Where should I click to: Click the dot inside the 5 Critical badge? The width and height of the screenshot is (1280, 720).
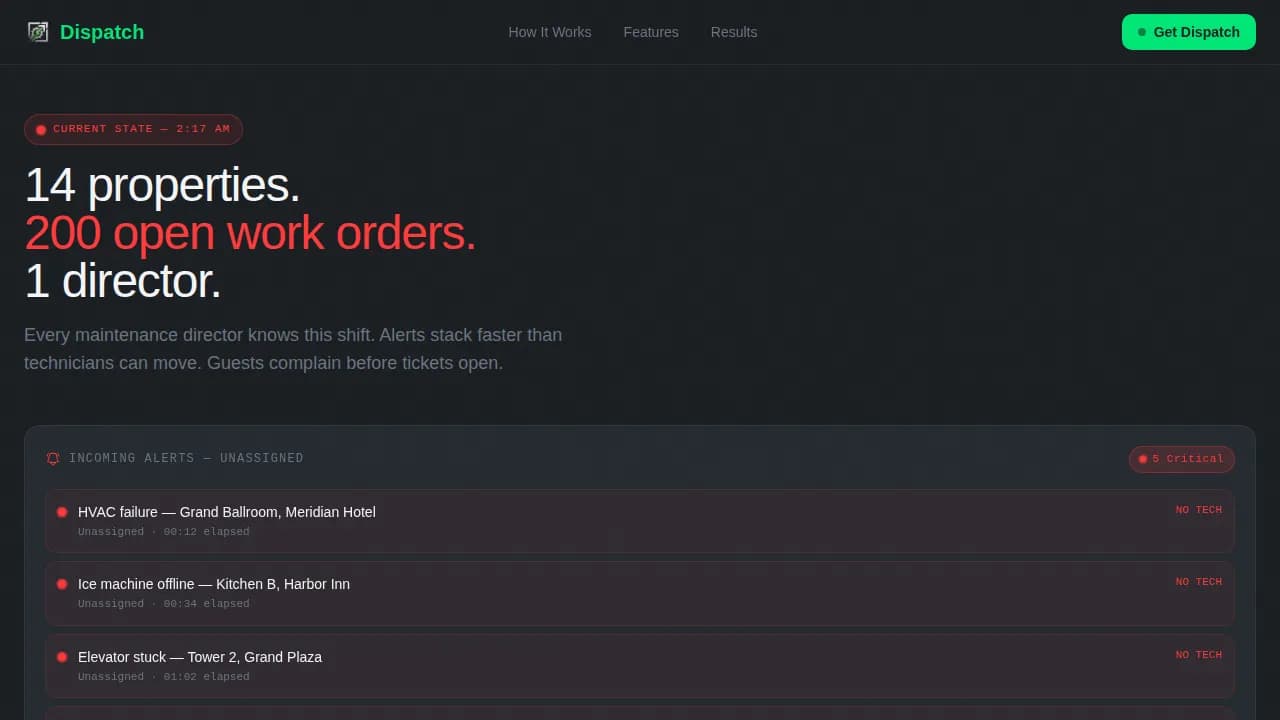coord(1143,459)
